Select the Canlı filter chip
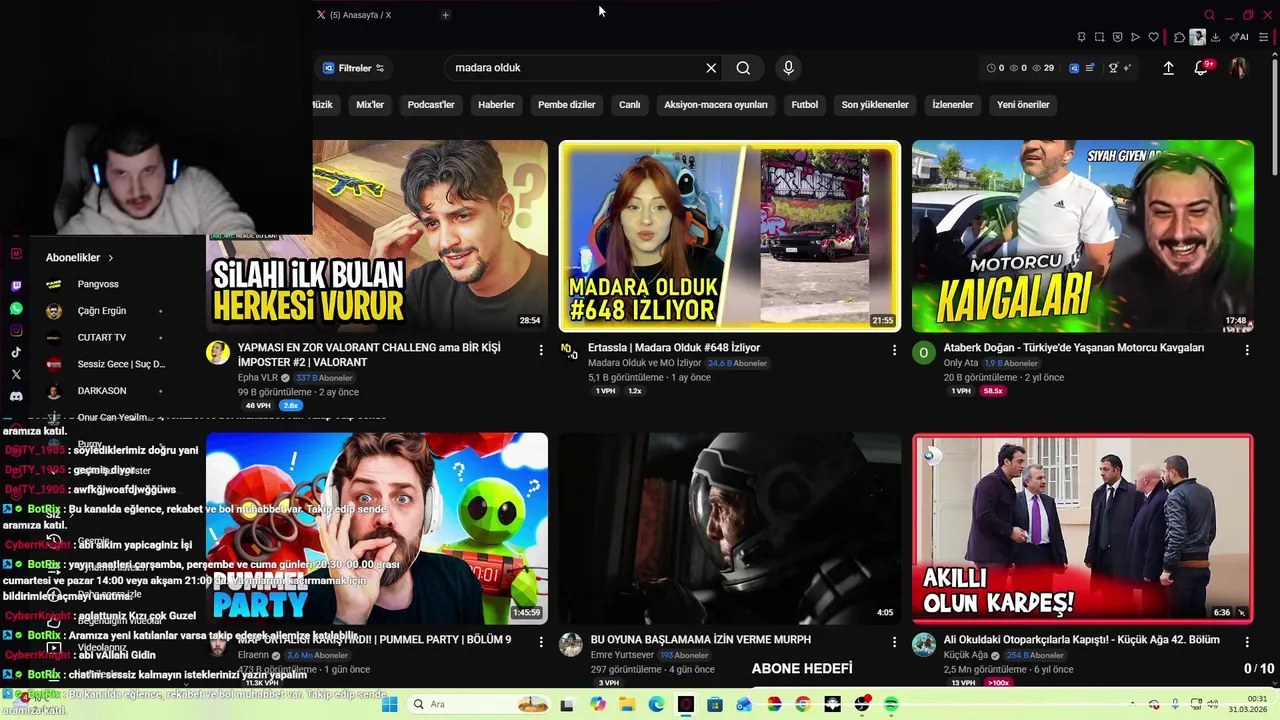This screenshot has width=1280, height=720. point(629,105)
